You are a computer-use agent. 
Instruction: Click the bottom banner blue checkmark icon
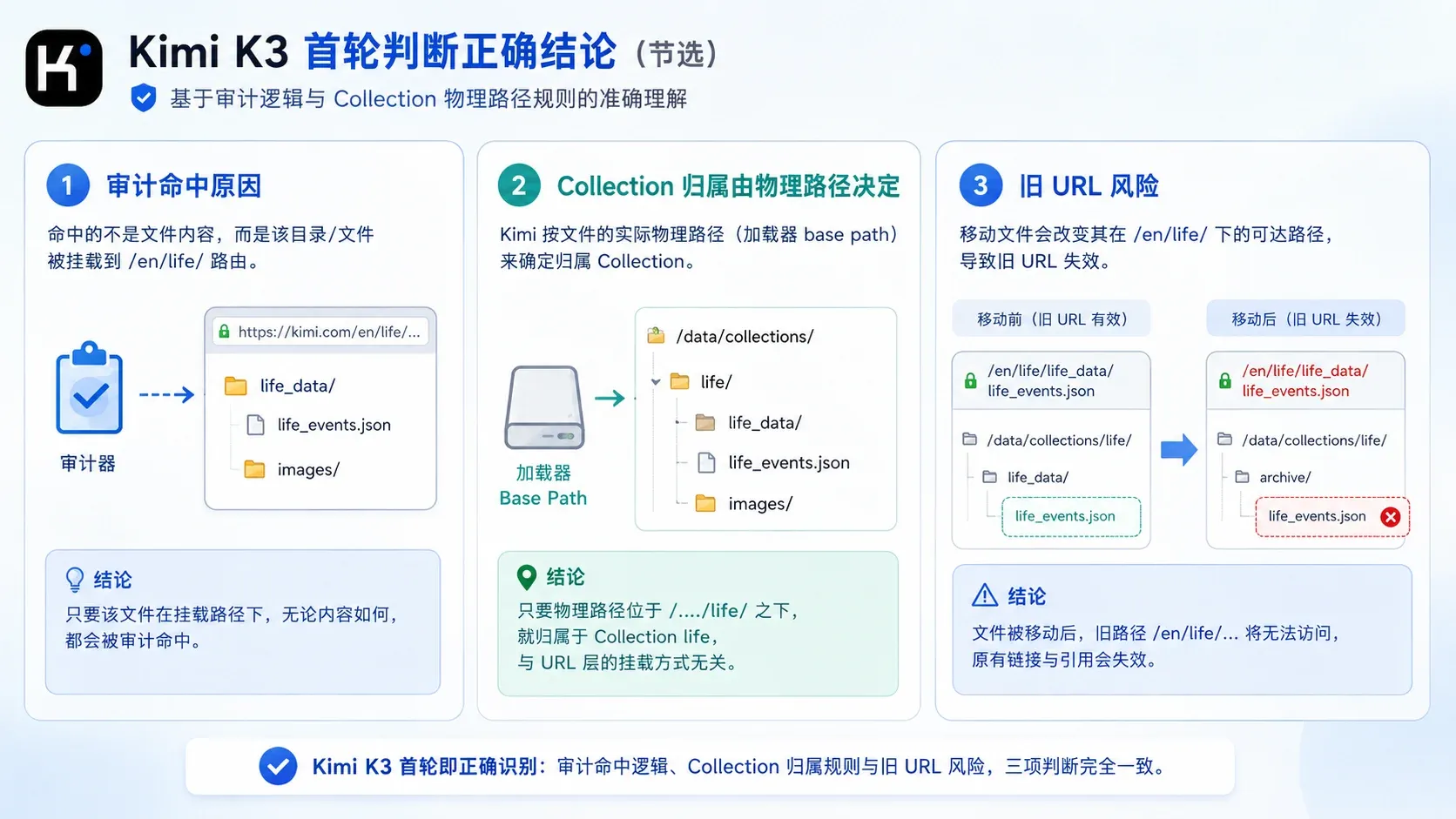[278, 767]
